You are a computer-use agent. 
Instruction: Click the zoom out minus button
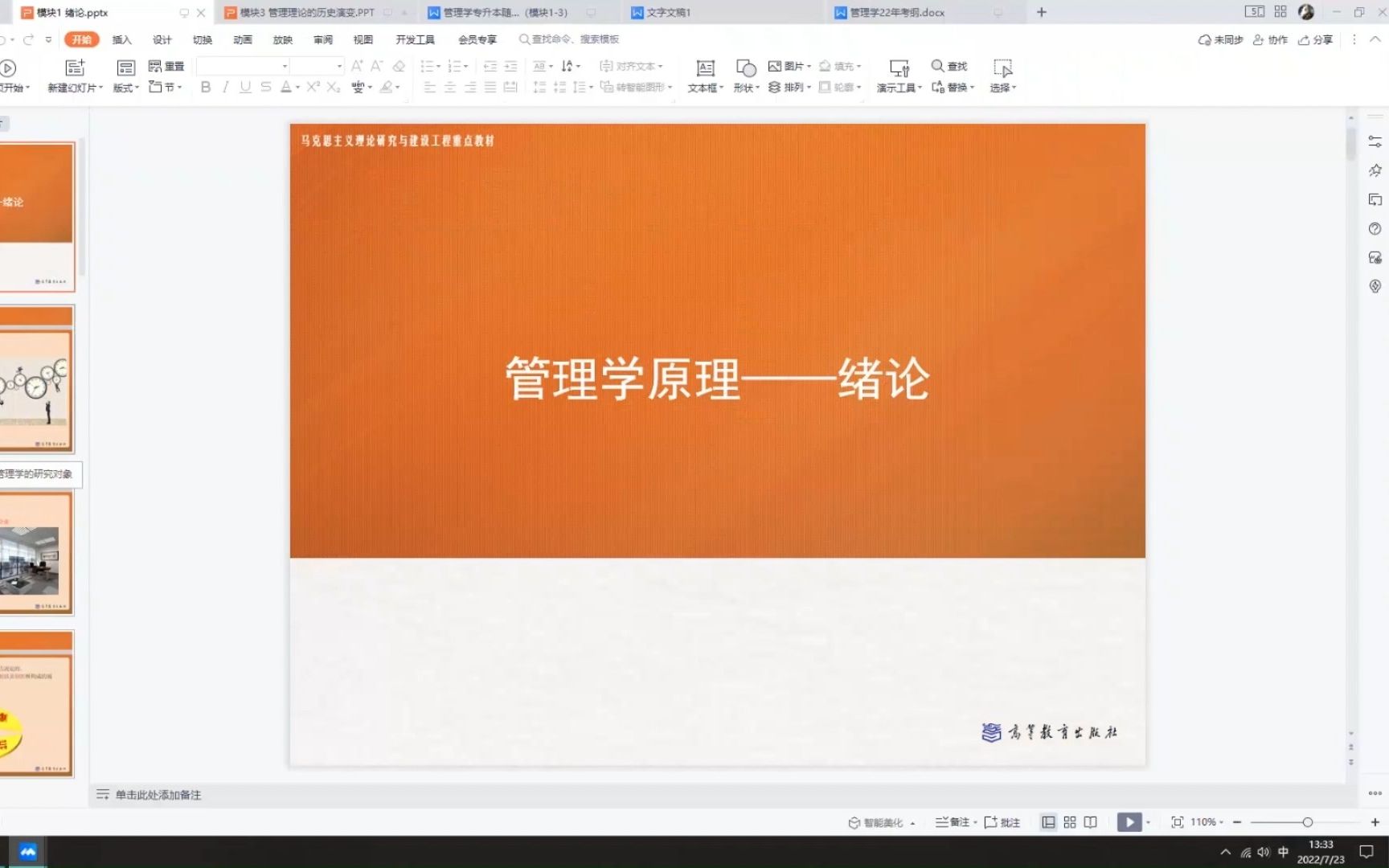click(x=1237, y=822)
